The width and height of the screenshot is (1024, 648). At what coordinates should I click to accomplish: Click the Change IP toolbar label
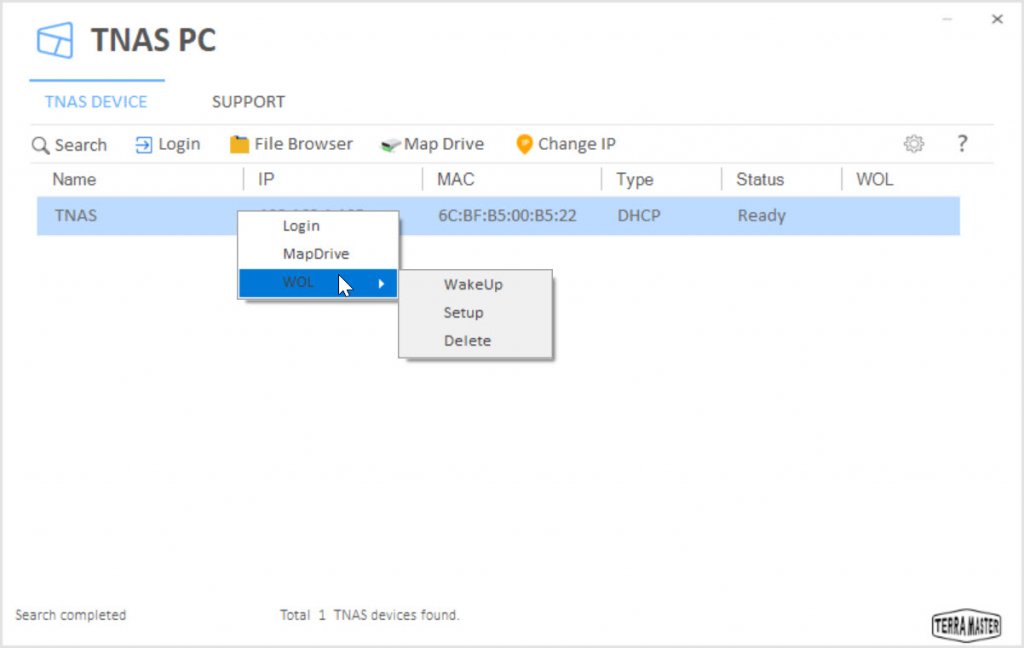(577, 144)
